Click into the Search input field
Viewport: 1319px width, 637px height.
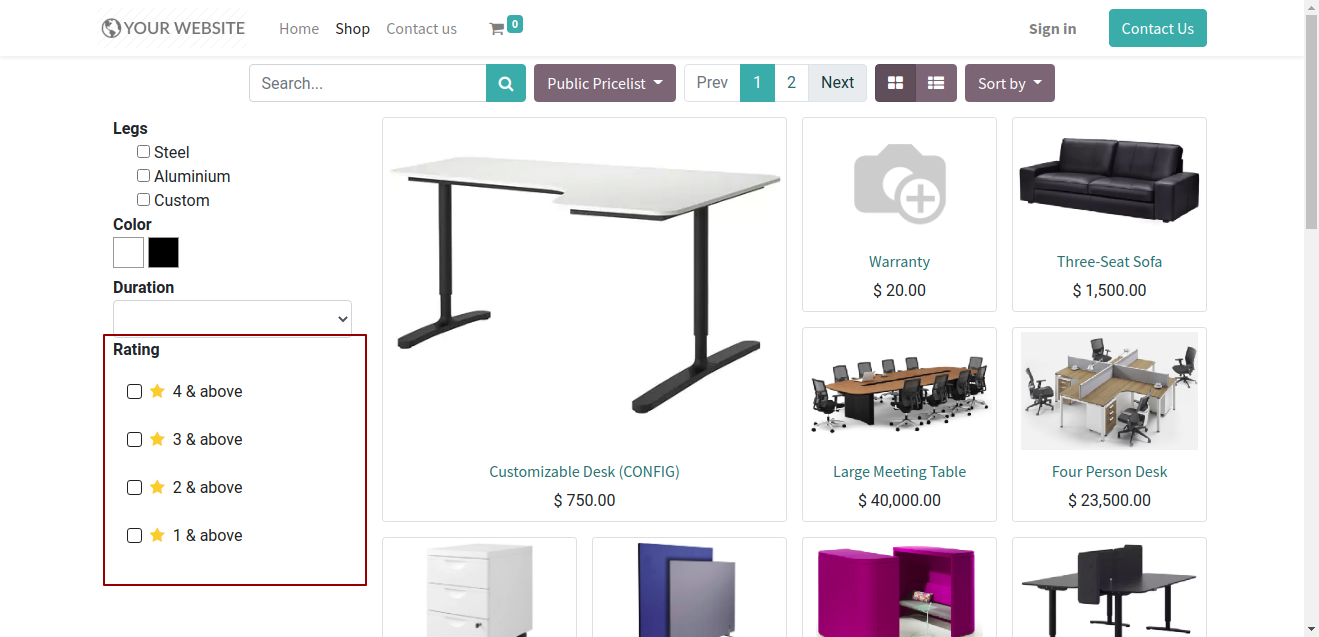click(x=368, y=83)
